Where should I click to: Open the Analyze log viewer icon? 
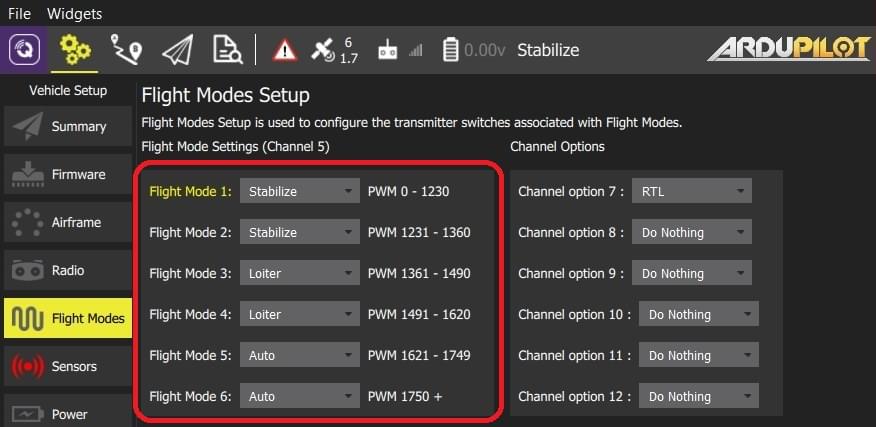tap(227, 50)
